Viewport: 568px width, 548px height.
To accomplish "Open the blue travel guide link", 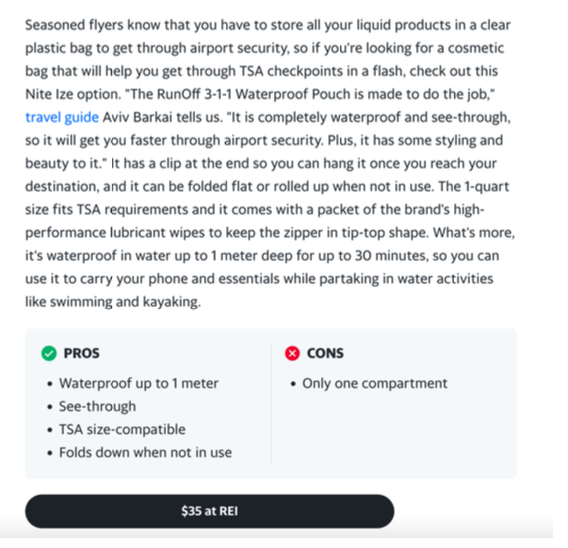I will [62, 117].
